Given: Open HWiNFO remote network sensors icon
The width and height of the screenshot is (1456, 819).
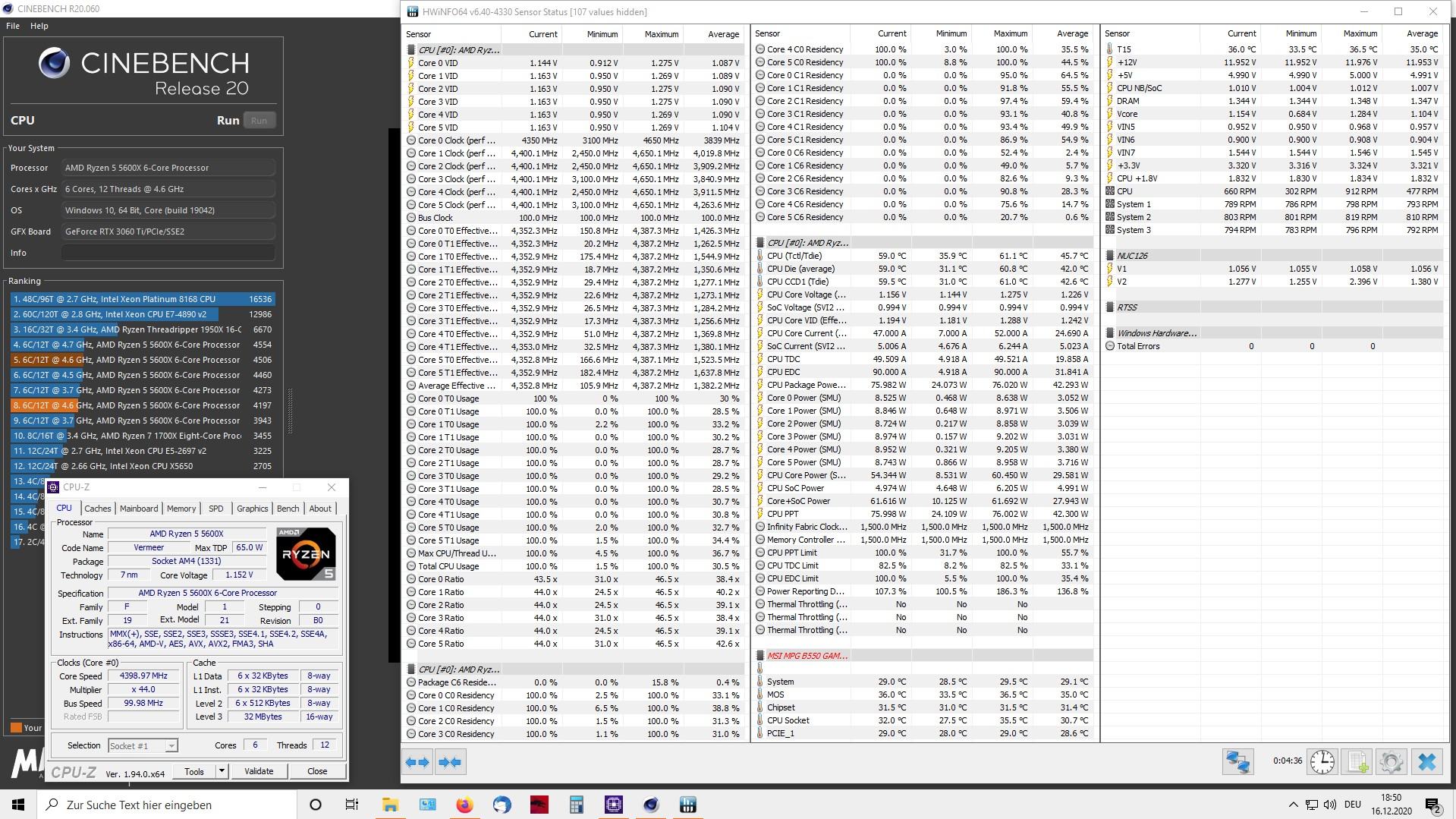Looking at the screenshot, I should [1237, 762].
